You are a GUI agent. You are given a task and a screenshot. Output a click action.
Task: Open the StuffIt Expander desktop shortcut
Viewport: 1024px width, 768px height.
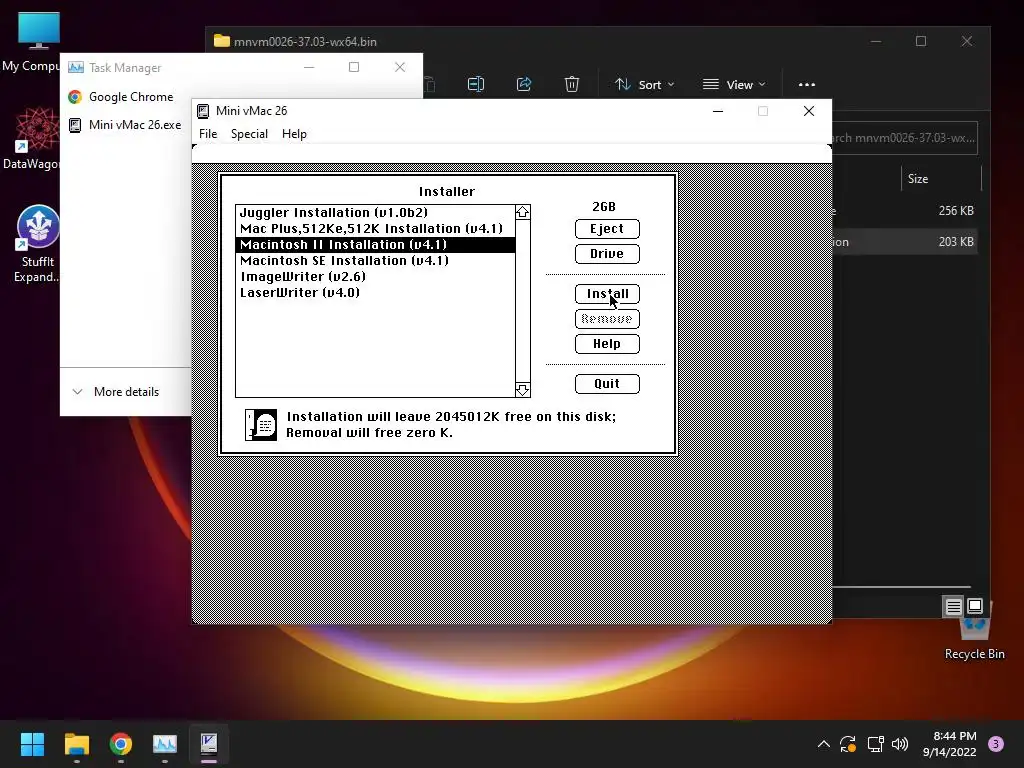[x=37, y=243]
